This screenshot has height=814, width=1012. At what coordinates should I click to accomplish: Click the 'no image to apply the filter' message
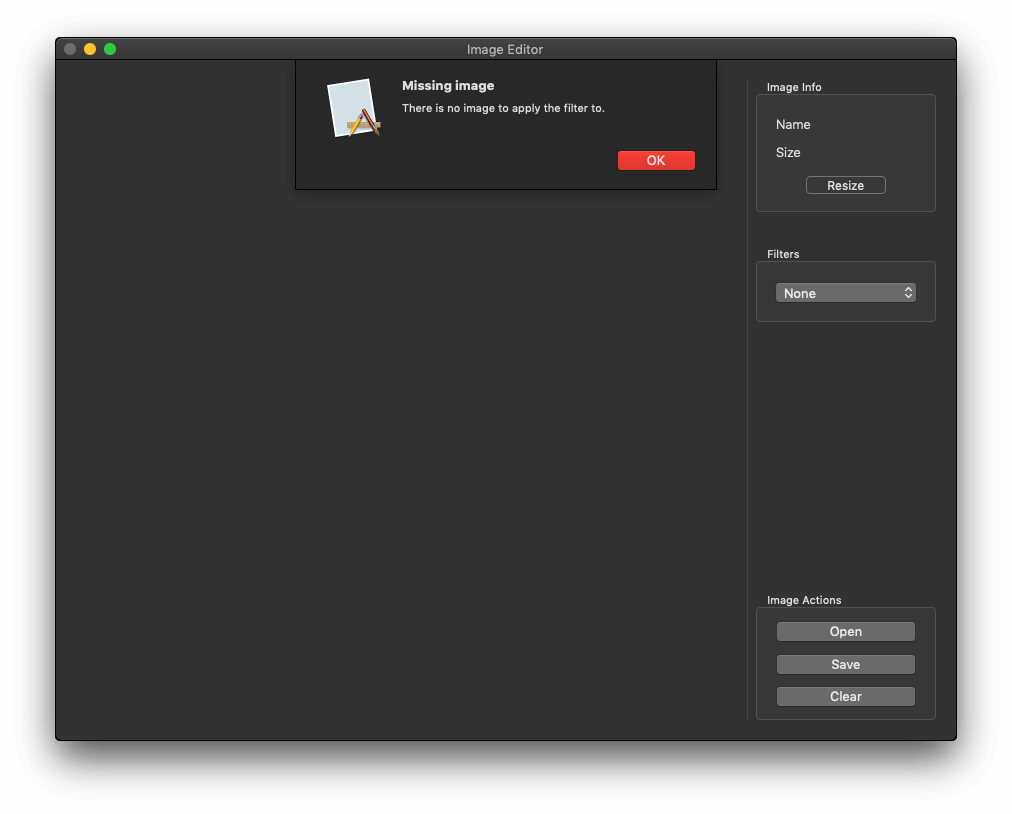[503, 108]
